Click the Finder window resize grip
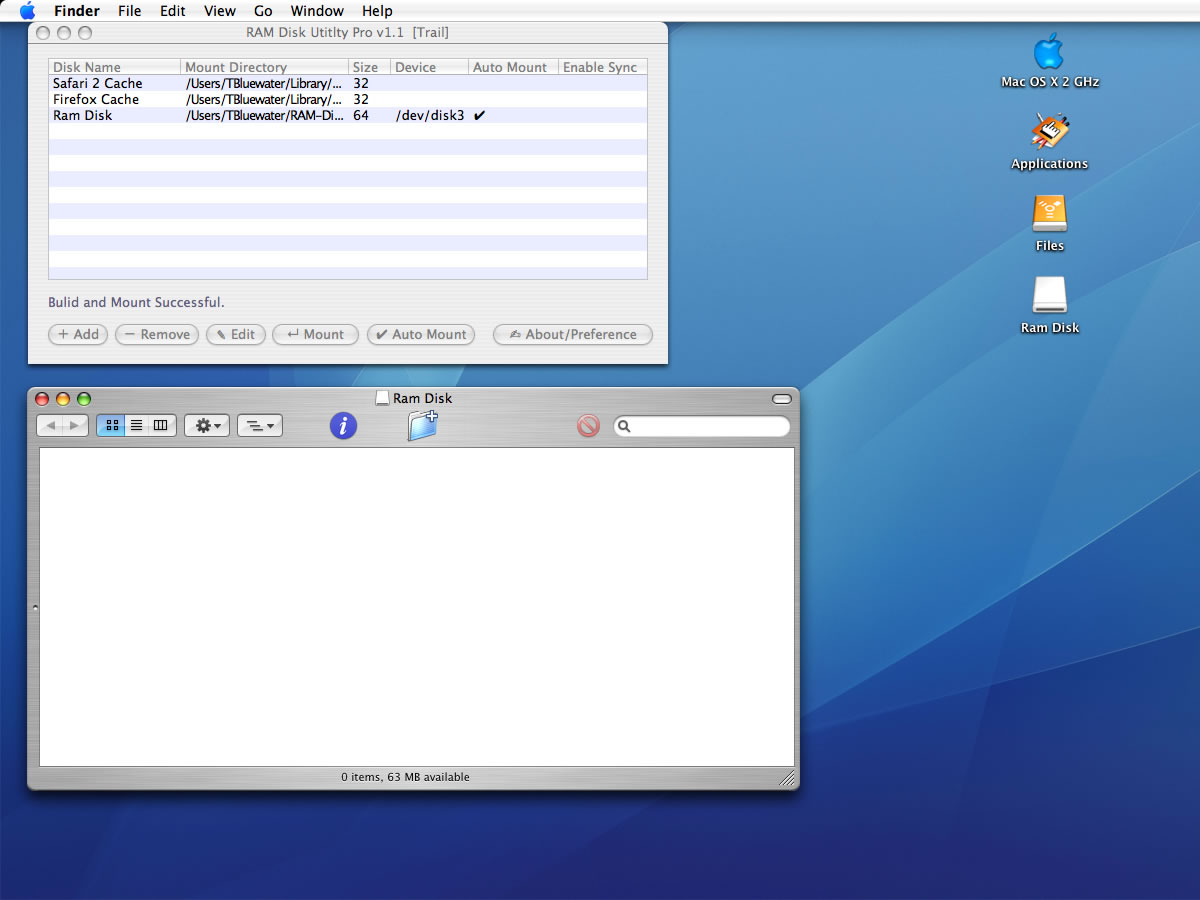The width and height of the screenshot is (1200, 900). coord(787,777)
